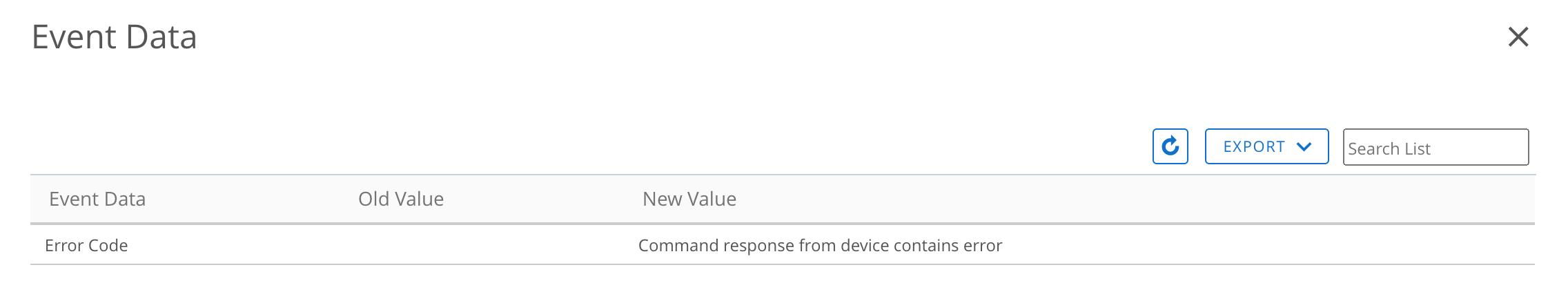Viewport: 1568px width, 283px height.
Task: Sort by the New Value column header
Action: tap(689, 199)
